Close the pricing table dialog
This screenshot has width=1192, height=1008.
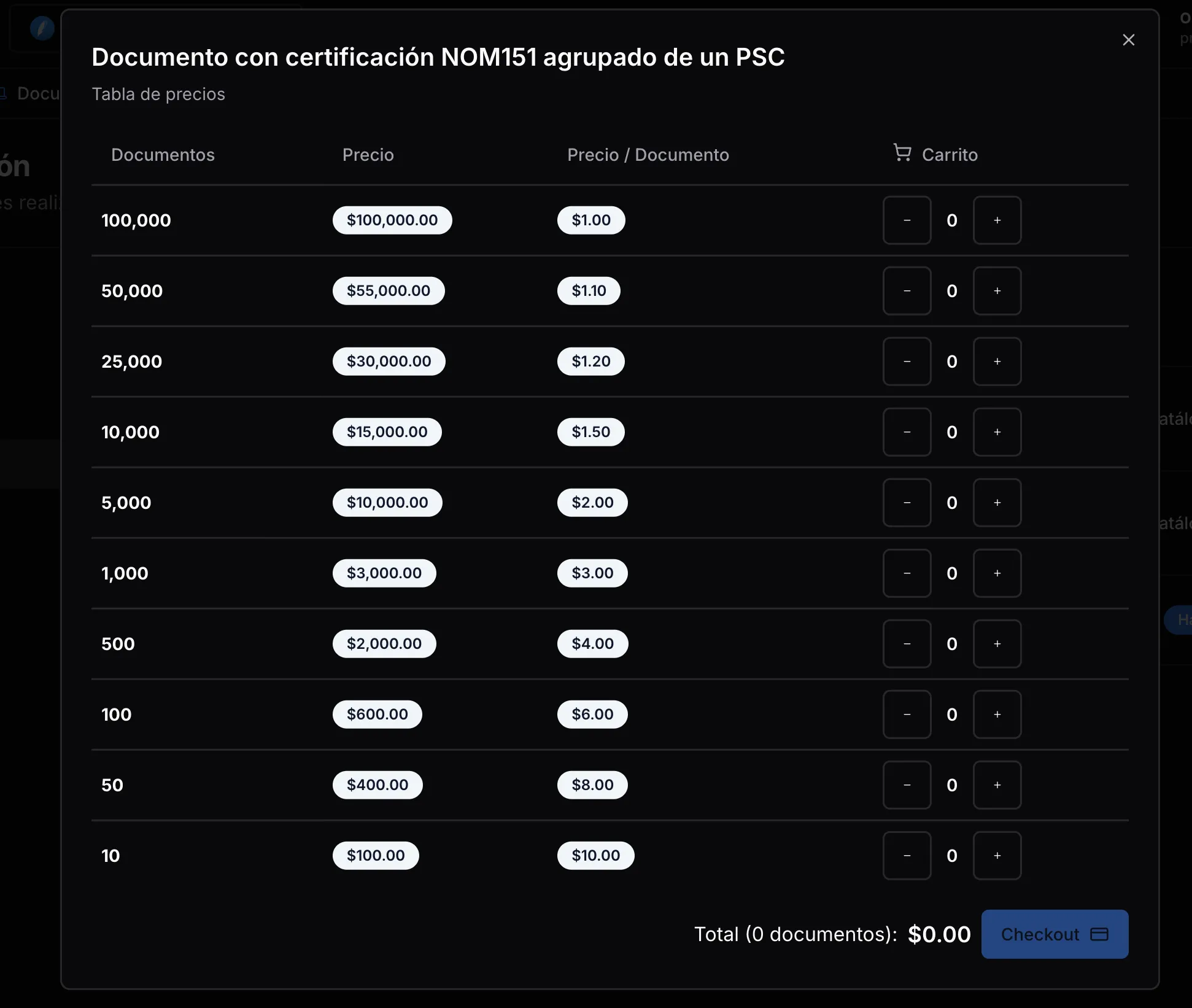pos(1128,40)
